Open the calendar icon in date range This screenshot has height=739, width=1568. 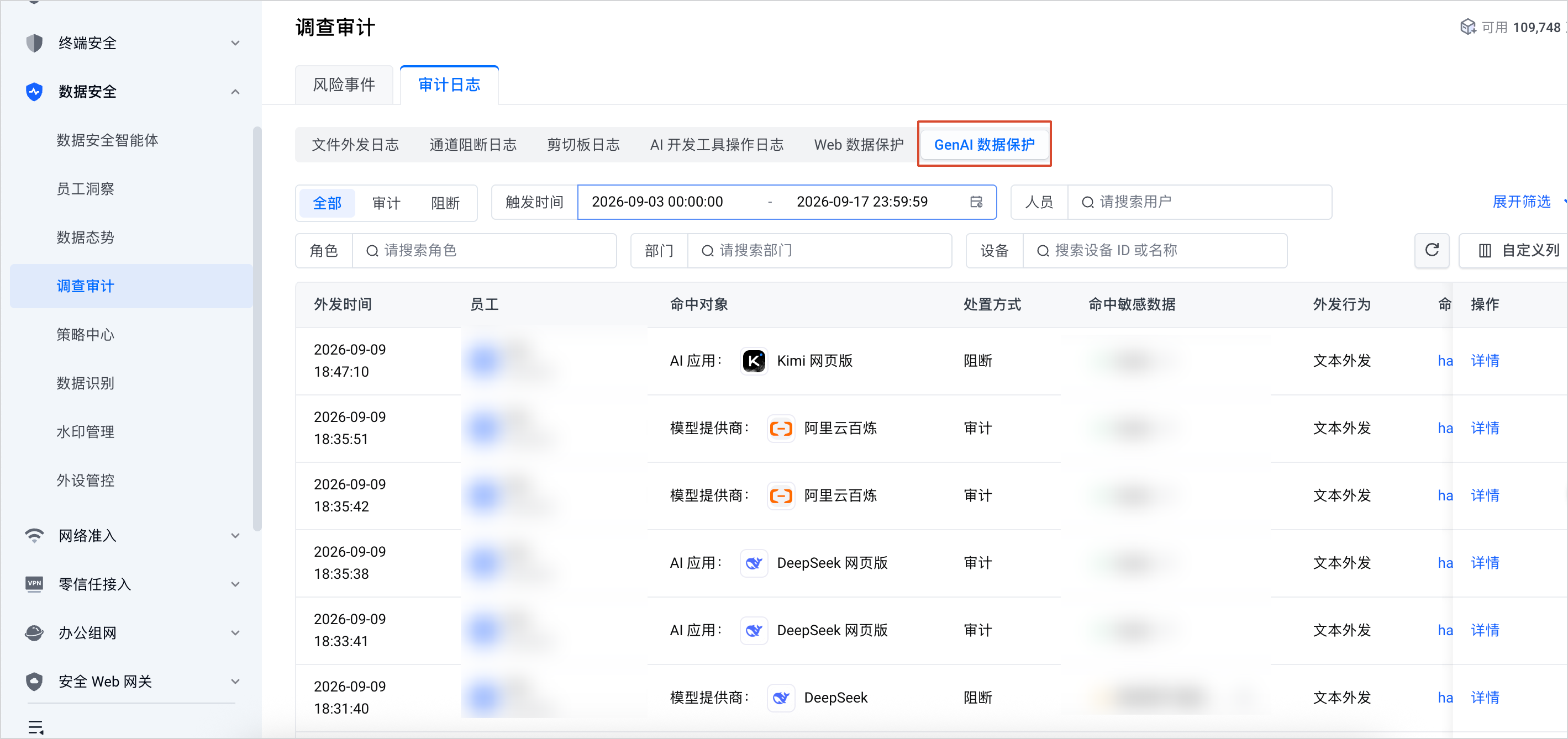976,202
